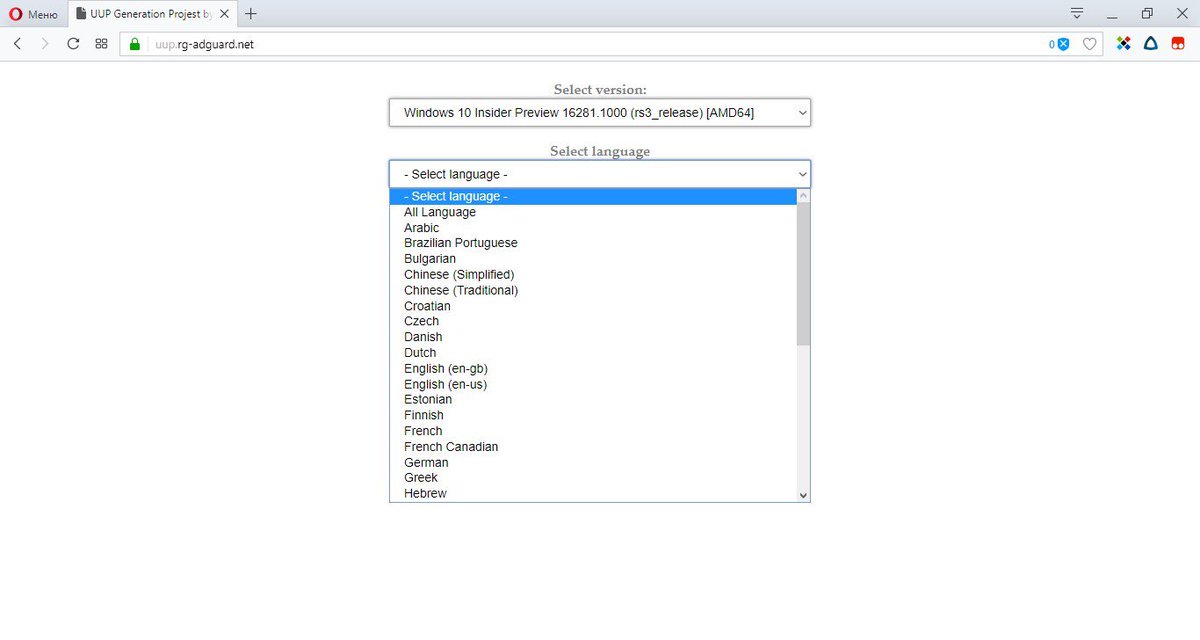Screen dimensions: 1200x640
Task: Open the Select version dropdown
Action: point(600,113)
